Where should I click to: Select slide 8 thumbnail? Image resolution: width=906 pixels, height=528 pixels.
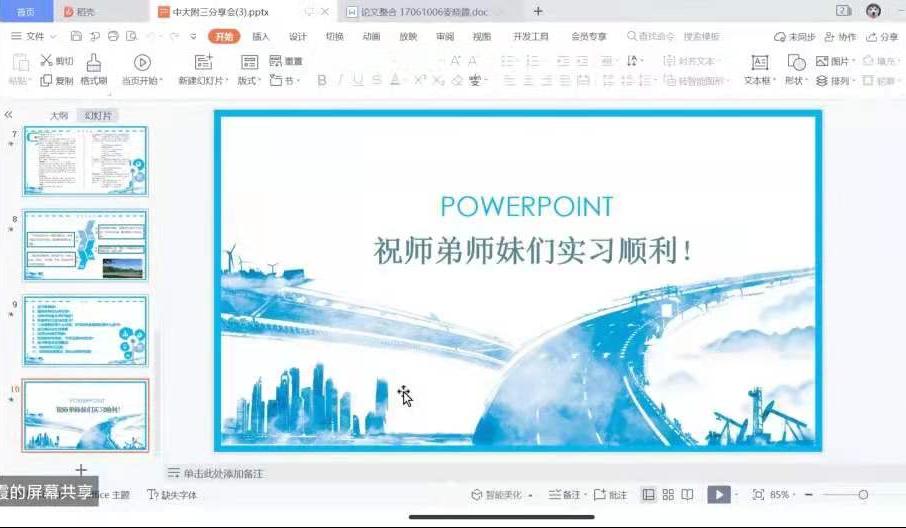click(85, 246)
